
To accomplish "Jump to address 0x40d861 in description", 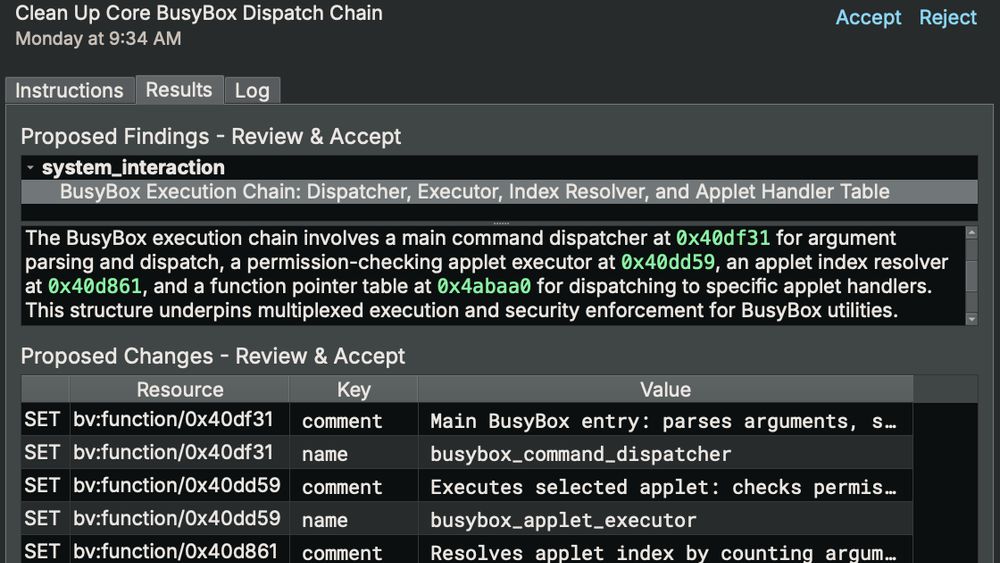I will [x=95, y=286].
